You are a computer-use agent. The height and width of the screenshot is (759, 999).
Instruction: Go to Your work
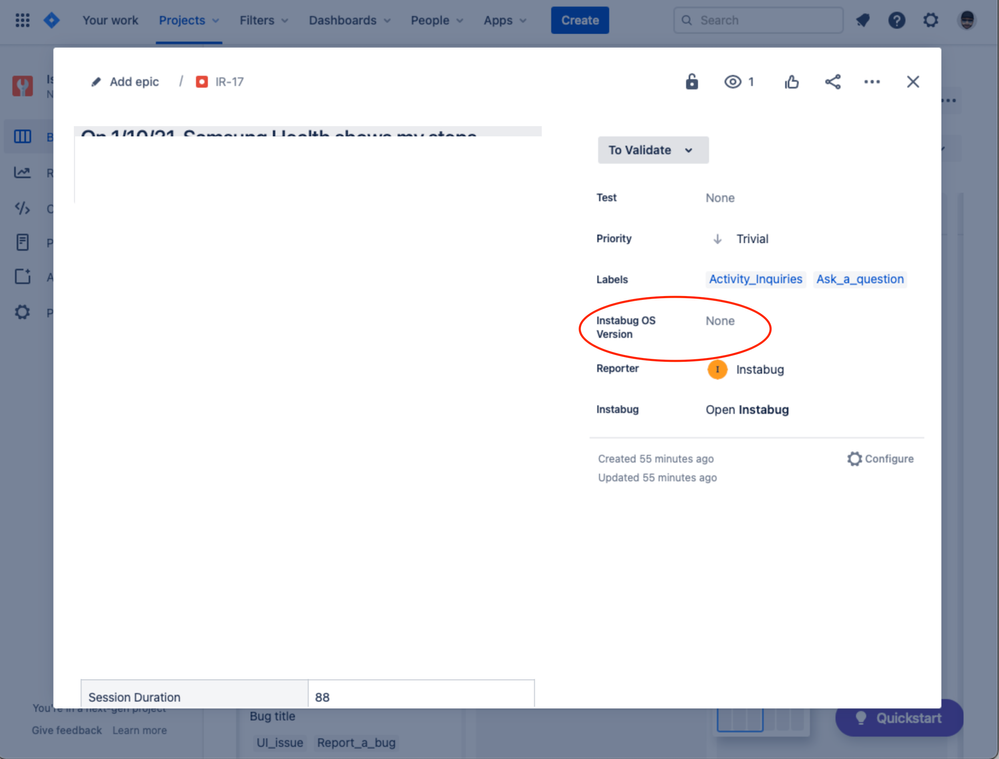pyautogui.click(x=110, y=20)
